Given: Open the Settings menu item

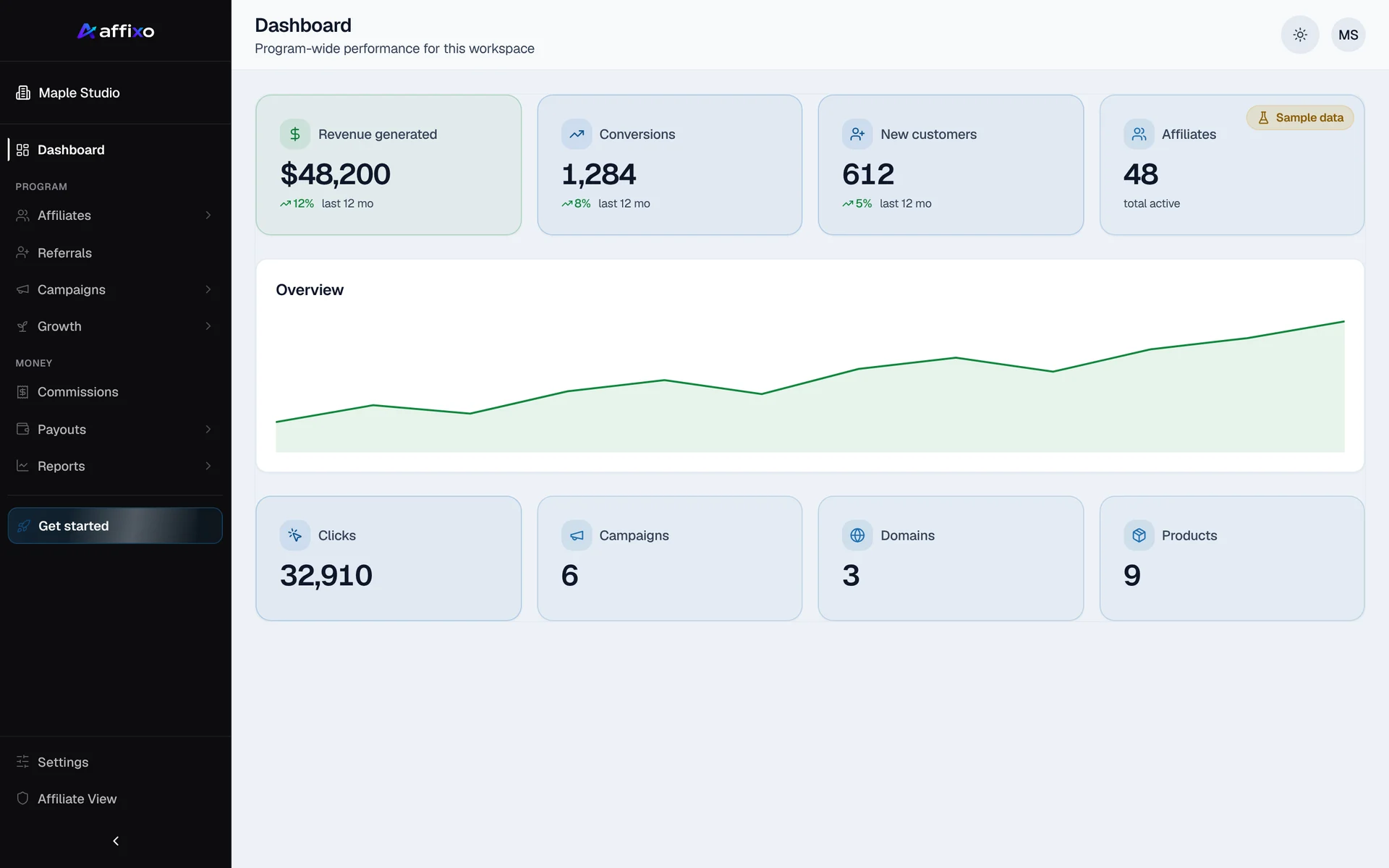Looking at the screenshot, I should pos(115,762).
